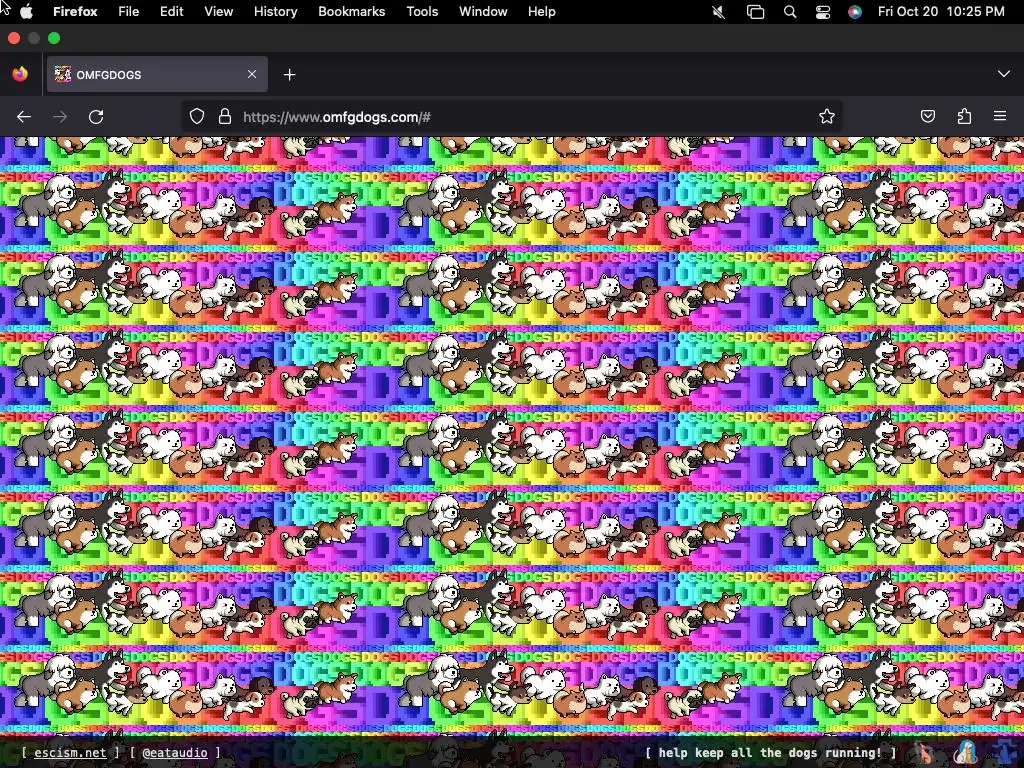Follow the @eataudio link

pos(175,753)
